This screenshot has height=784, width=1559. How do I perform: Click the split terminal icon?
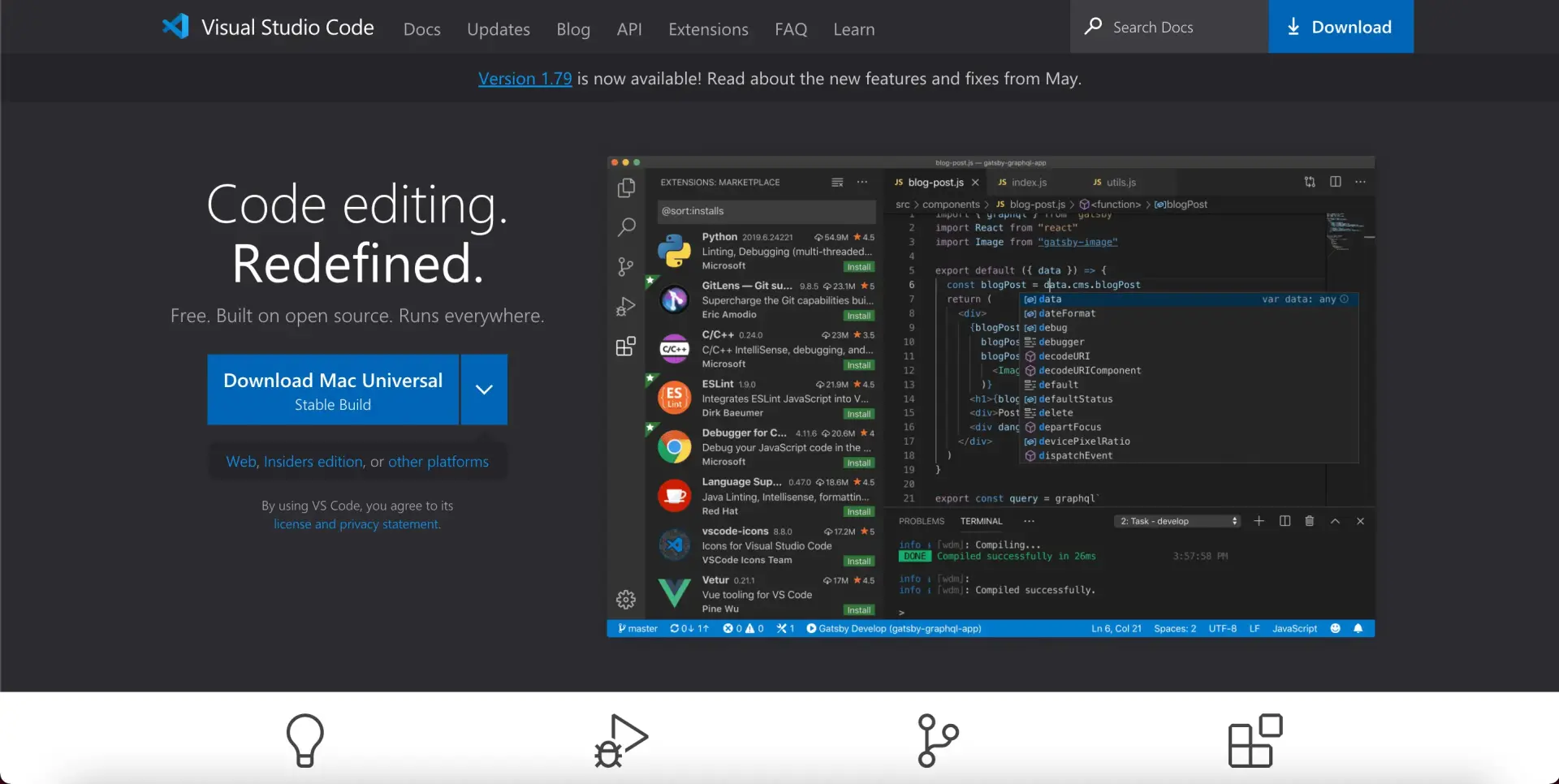[x=1285, y=521]
